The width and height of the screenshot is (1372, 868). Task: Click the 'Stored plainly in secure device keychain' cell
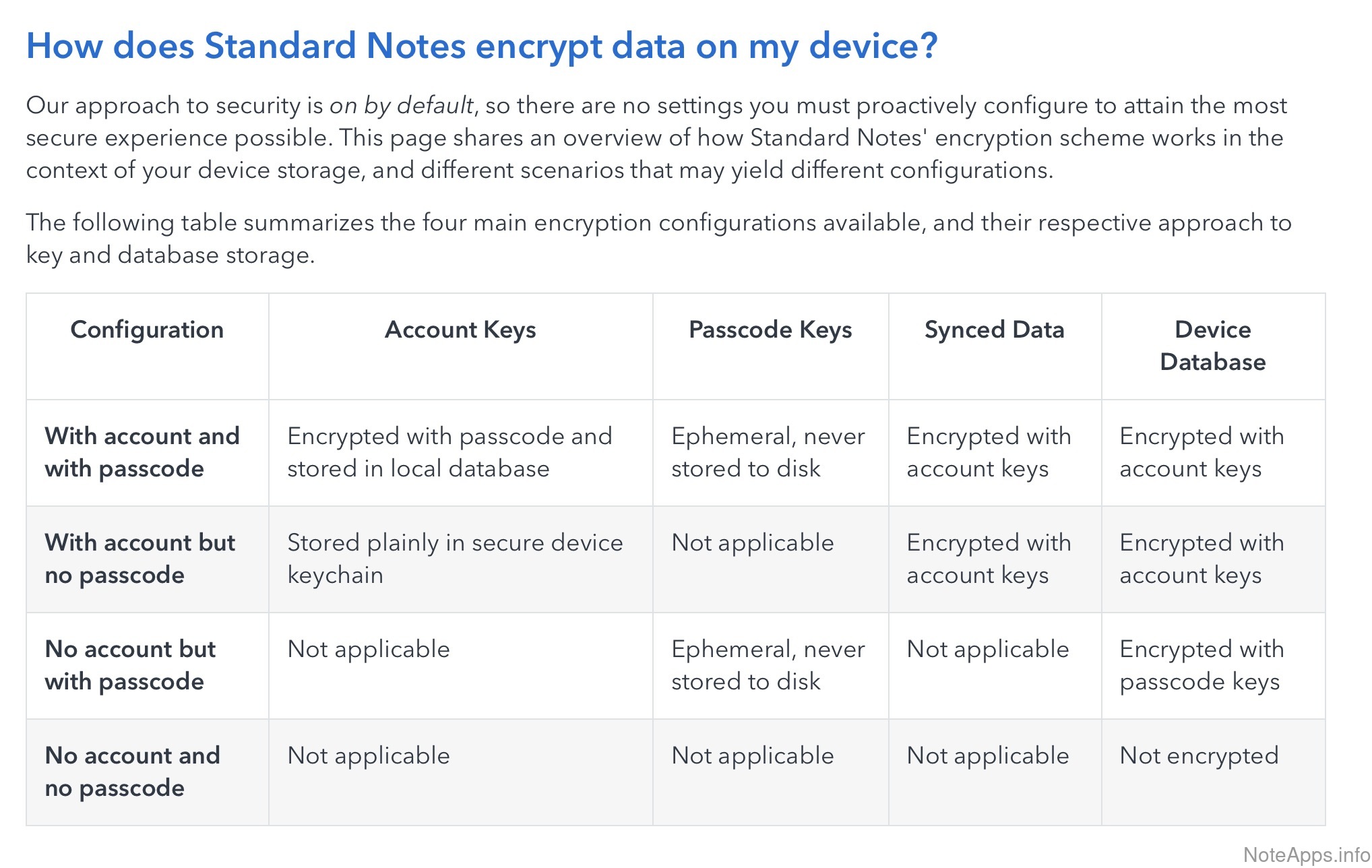coord(455,559)
